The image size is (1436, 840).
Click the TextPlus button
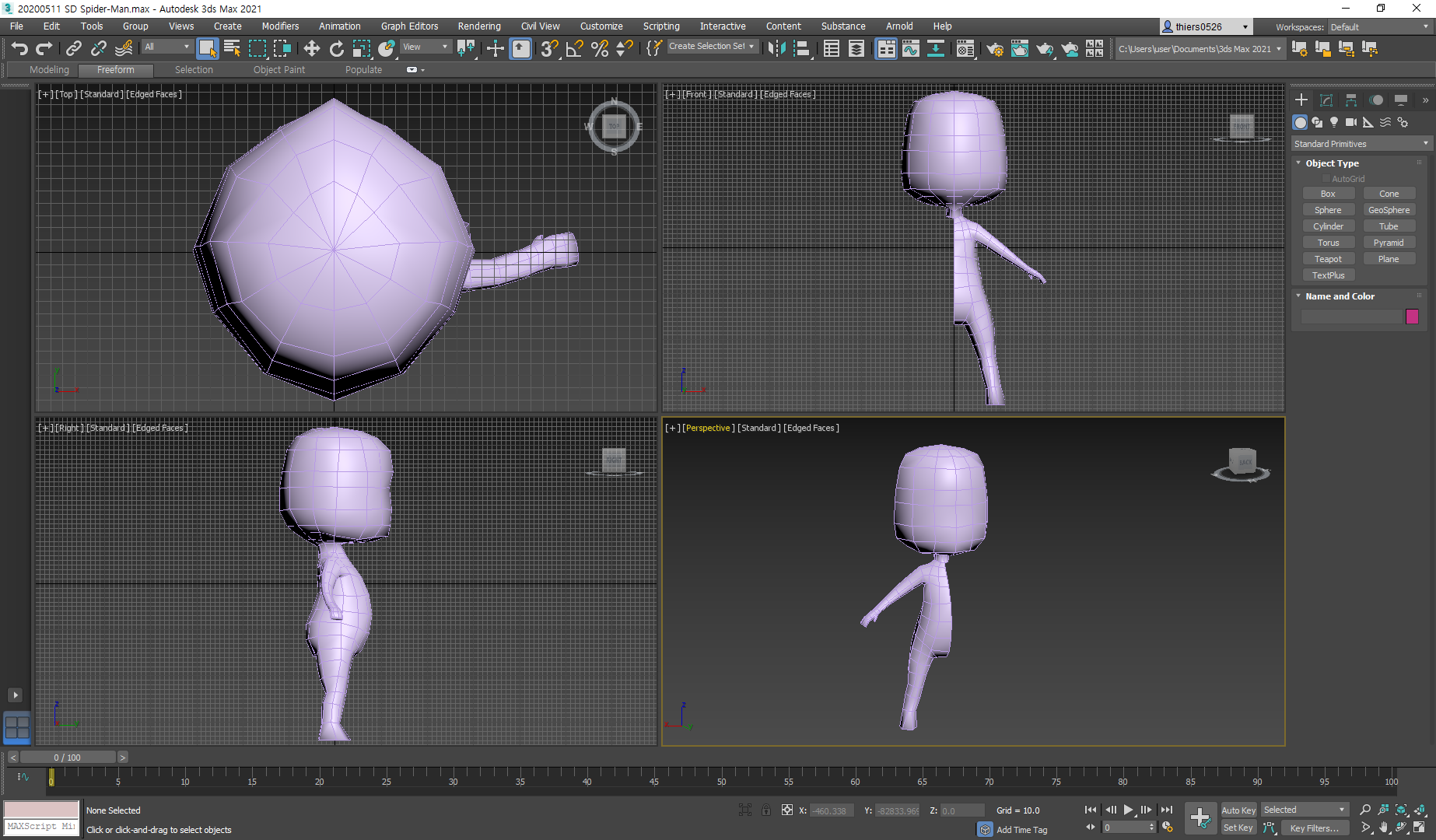pyautogui.click(x=1328, y=275)
